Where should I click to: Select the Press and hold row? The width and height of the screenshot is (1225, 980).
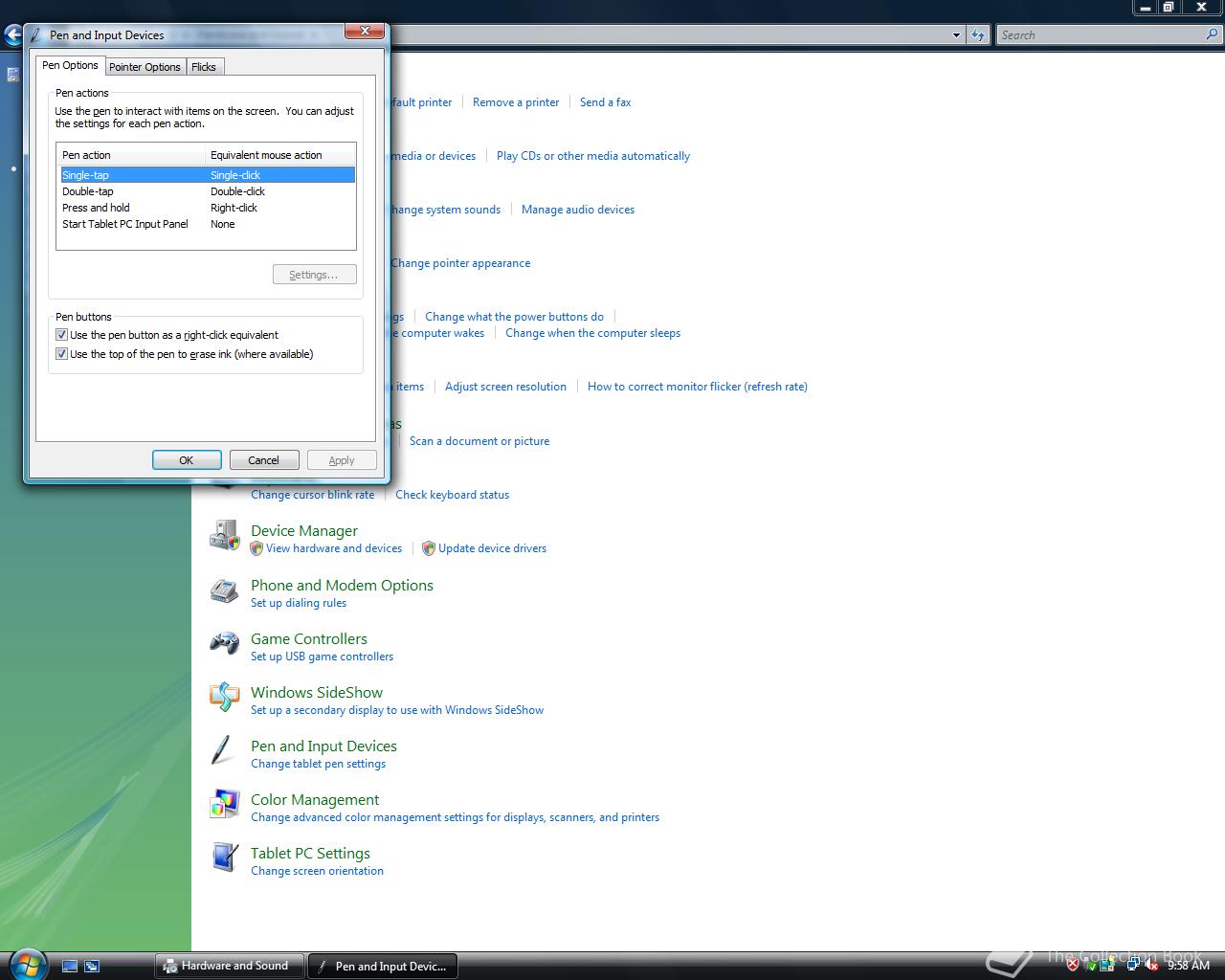(207, 208)
